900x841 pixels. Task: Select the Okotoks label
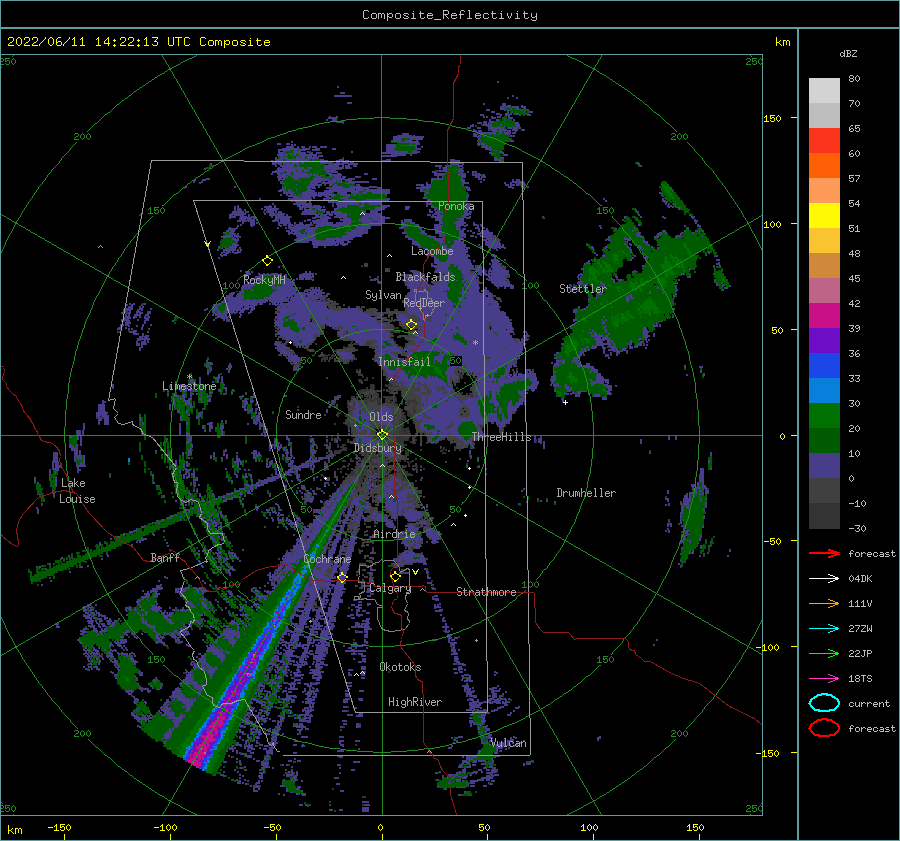(x=400, y=667)
